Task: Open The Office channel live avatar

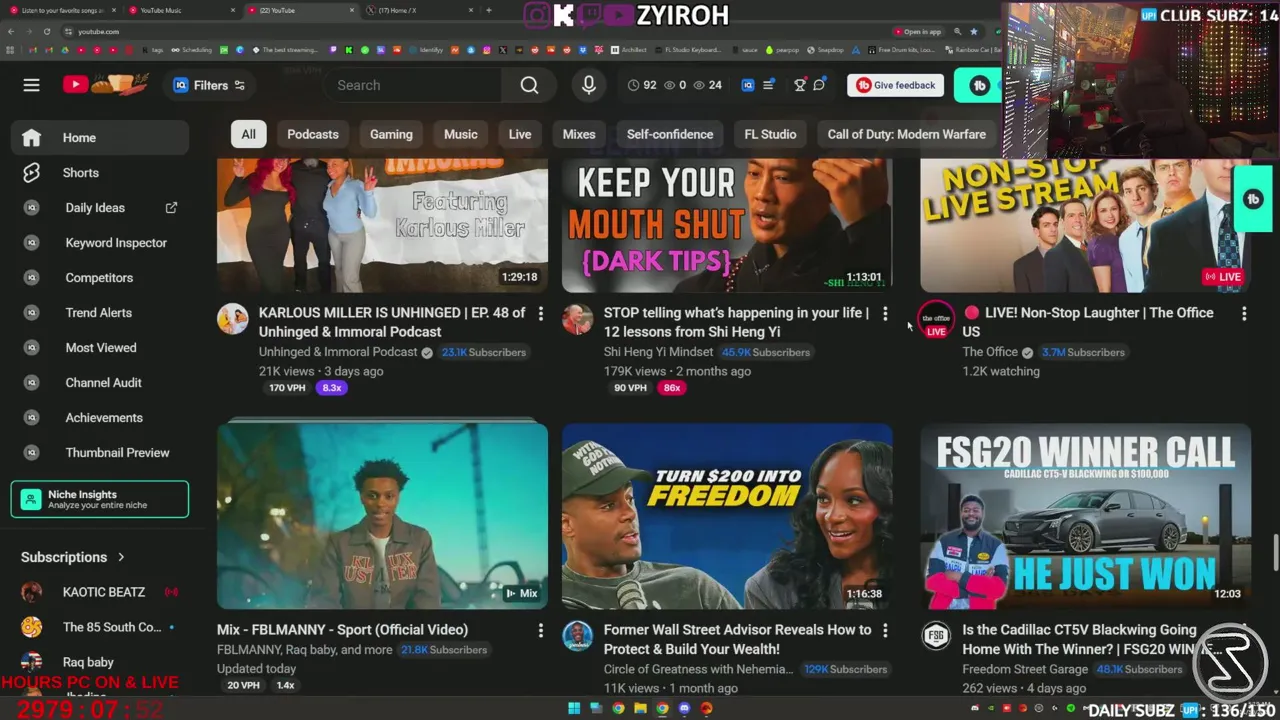Action: tap(936, 319)
